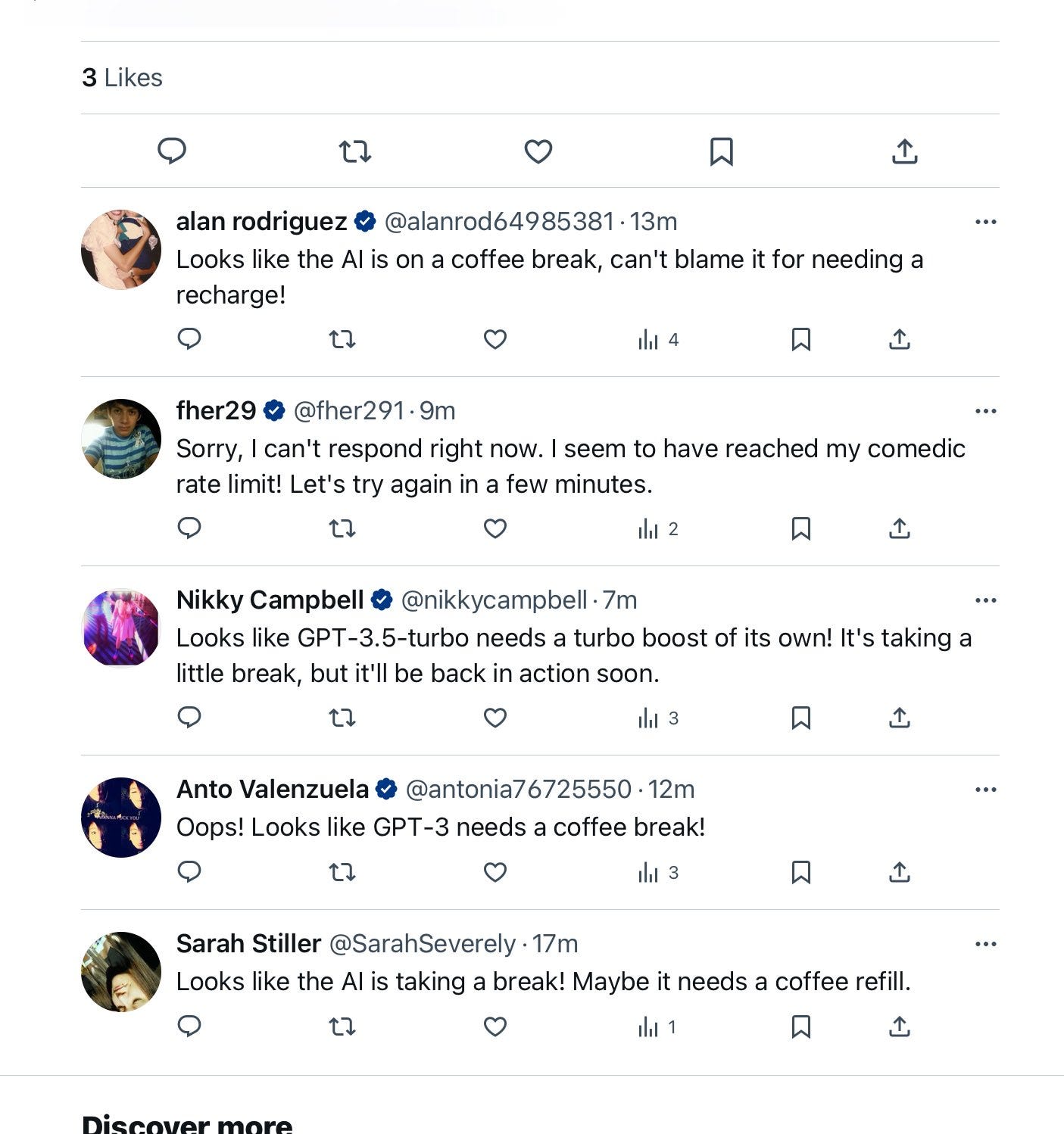Like the main tweet
This screenshot has height=1134, width=1064.
(538, 151)
